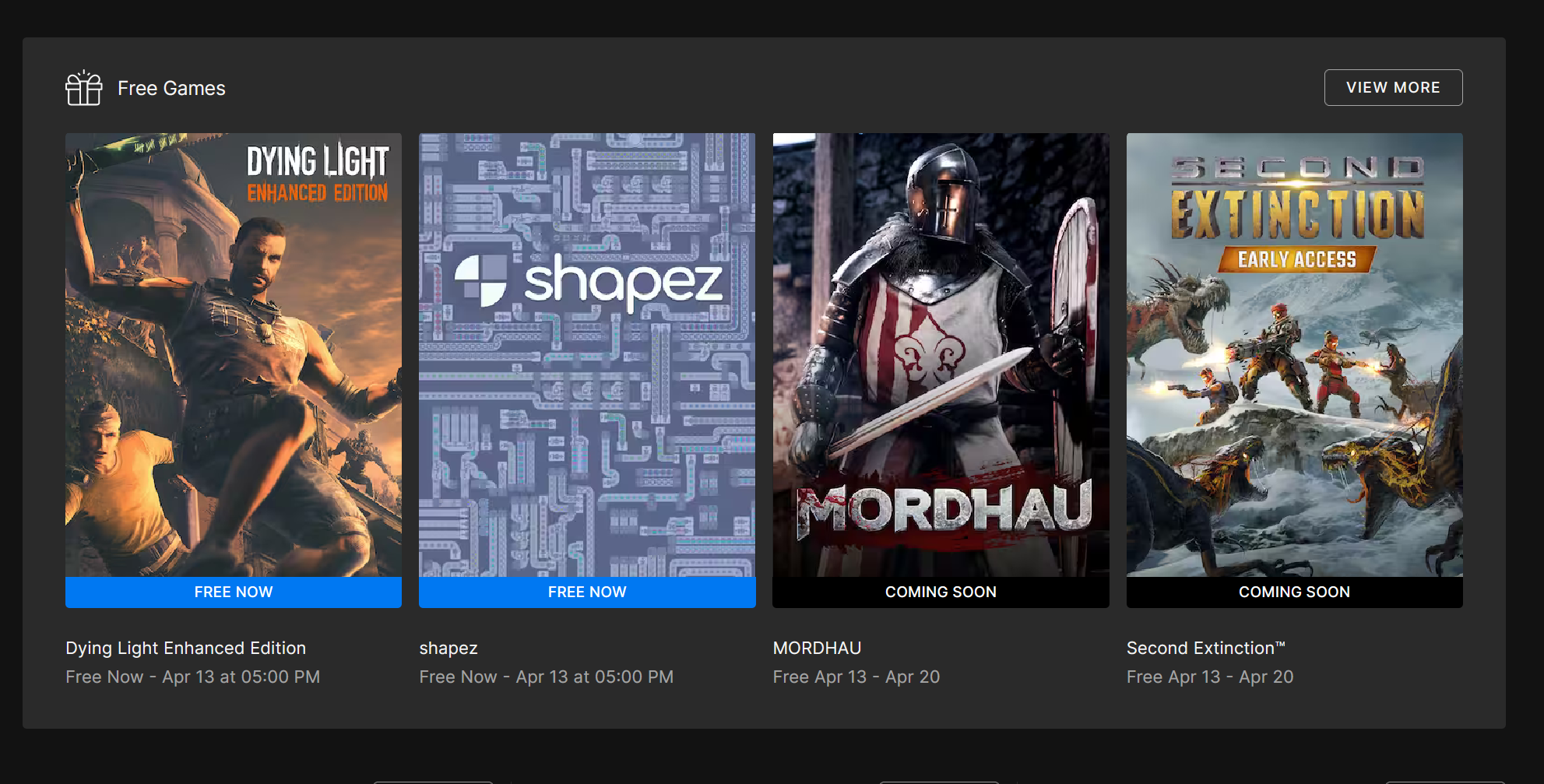Click Dying Light's 'Free Now - Apr 13' date text

point(192,677)
